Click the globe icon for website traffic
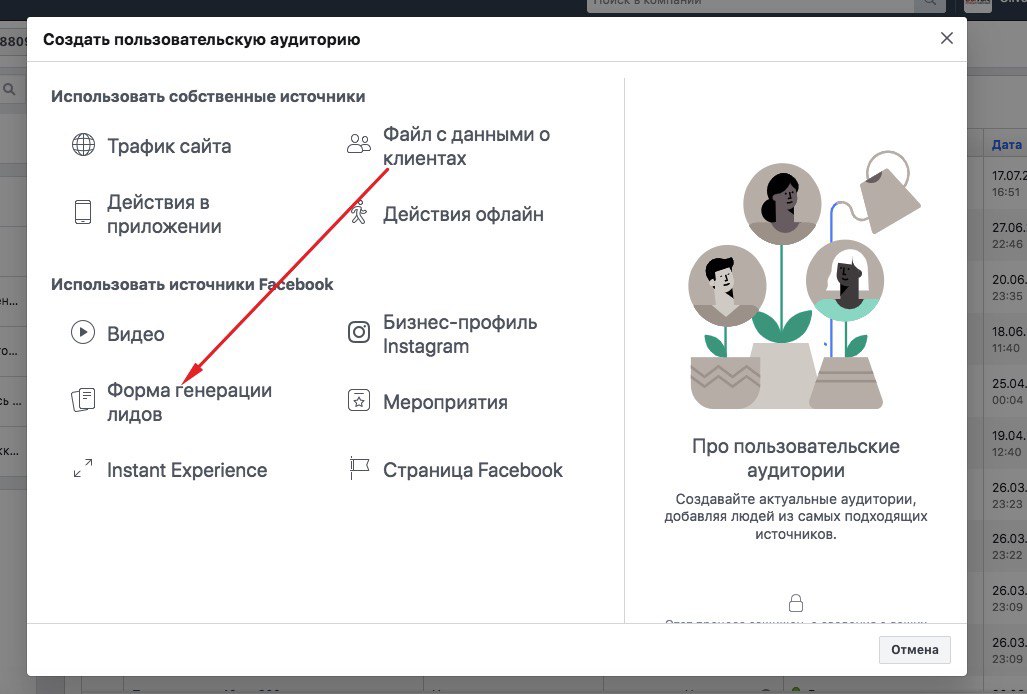 click(83, 145)
